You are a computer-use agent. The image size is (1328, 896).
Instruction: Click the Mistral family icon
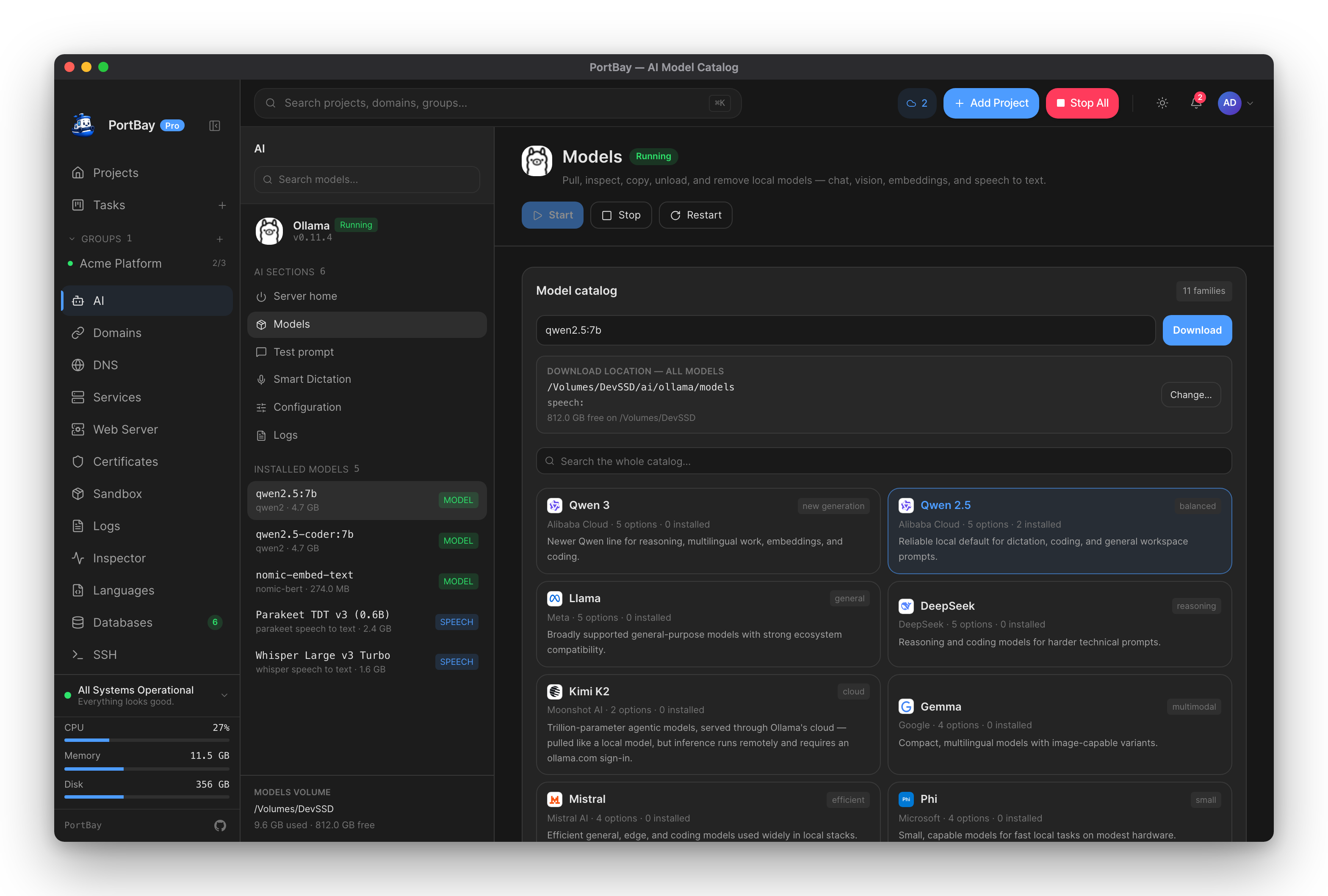(554, 799)
